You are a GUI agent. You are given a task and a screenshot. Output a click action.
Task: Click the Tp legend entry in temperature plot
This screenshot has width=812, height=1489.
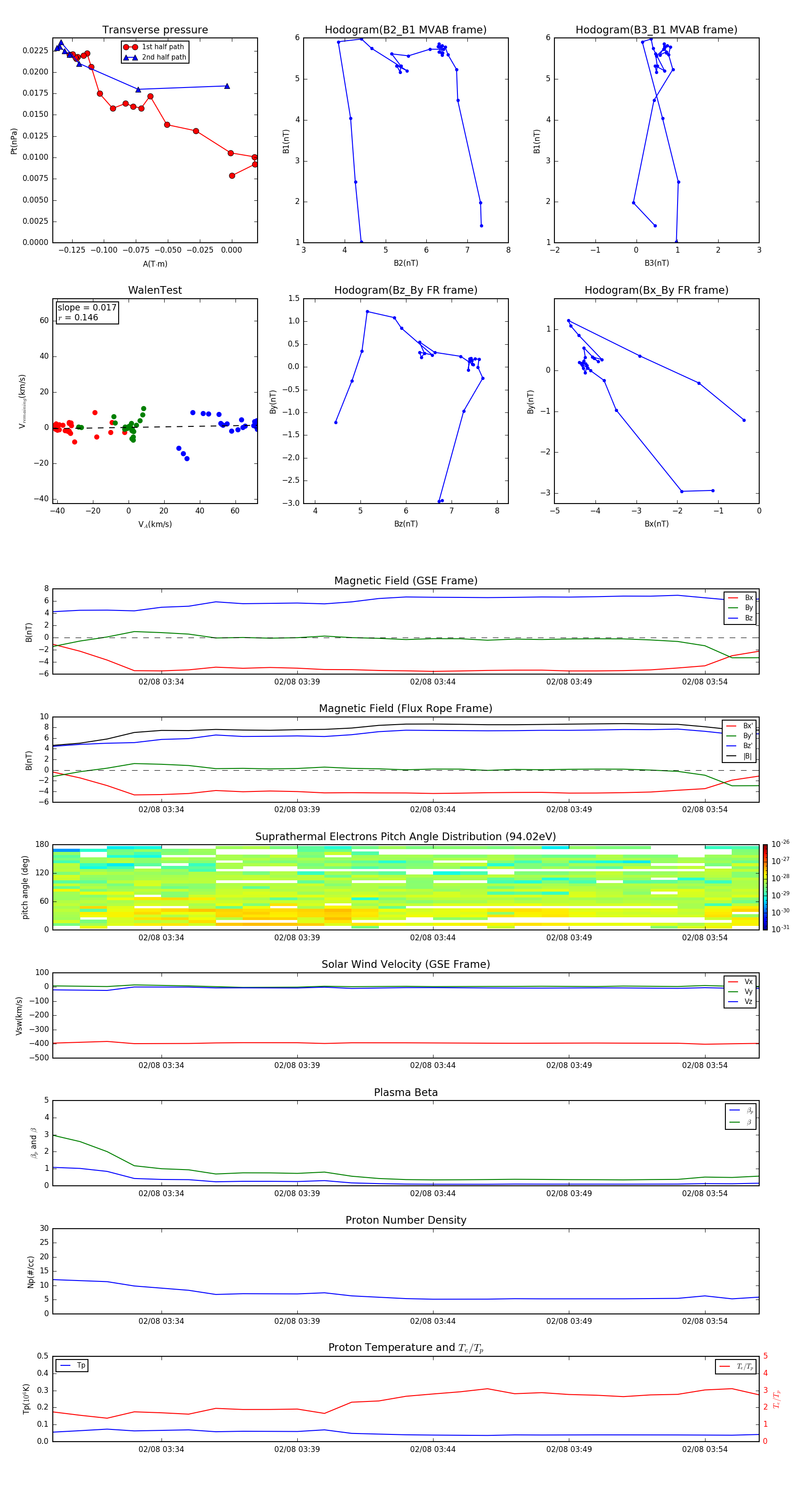click(72, 1365)
